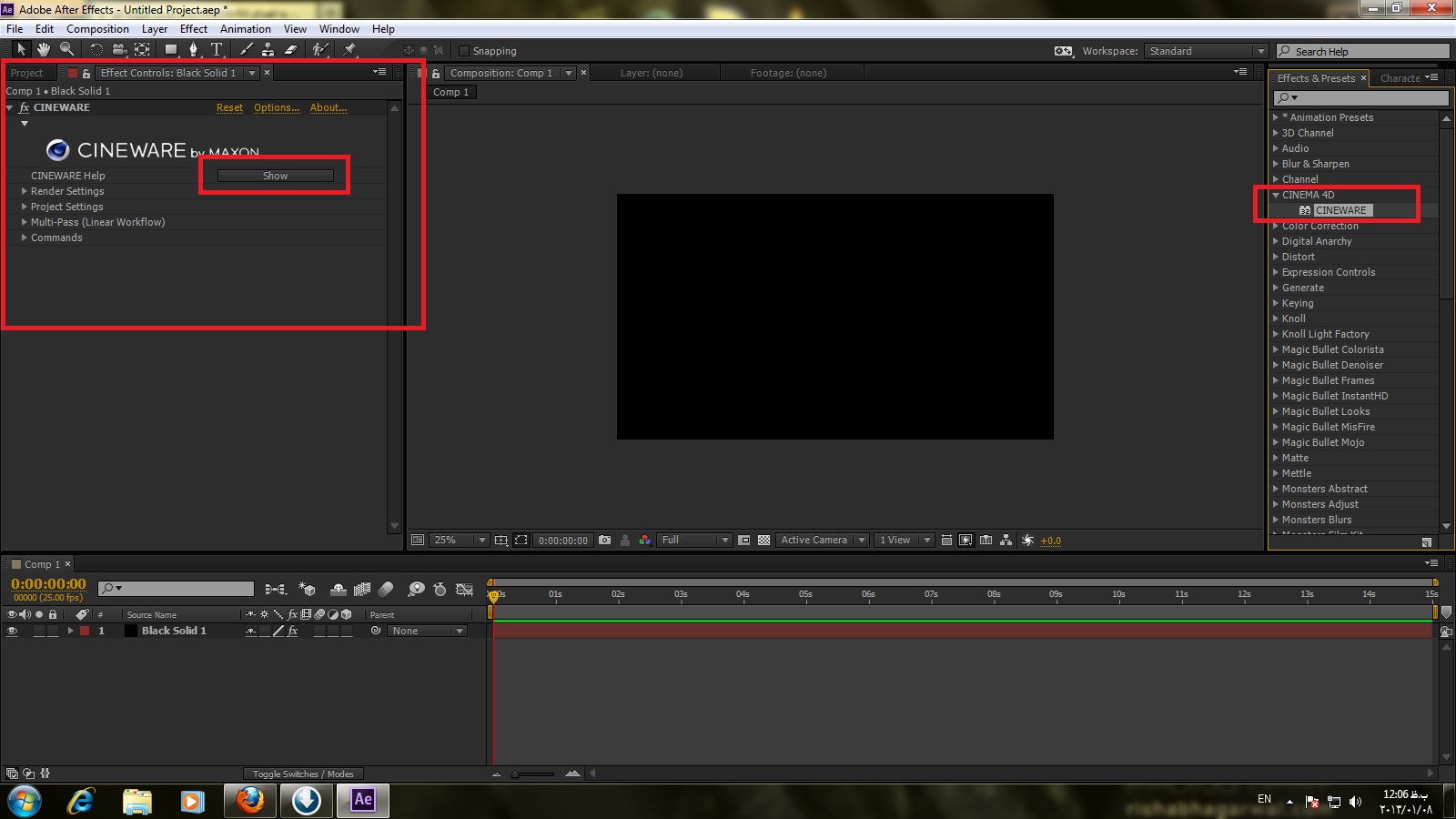
Task: Select the Puppet Pin tool
Action: pyautogui.click(x=349, y=50)
